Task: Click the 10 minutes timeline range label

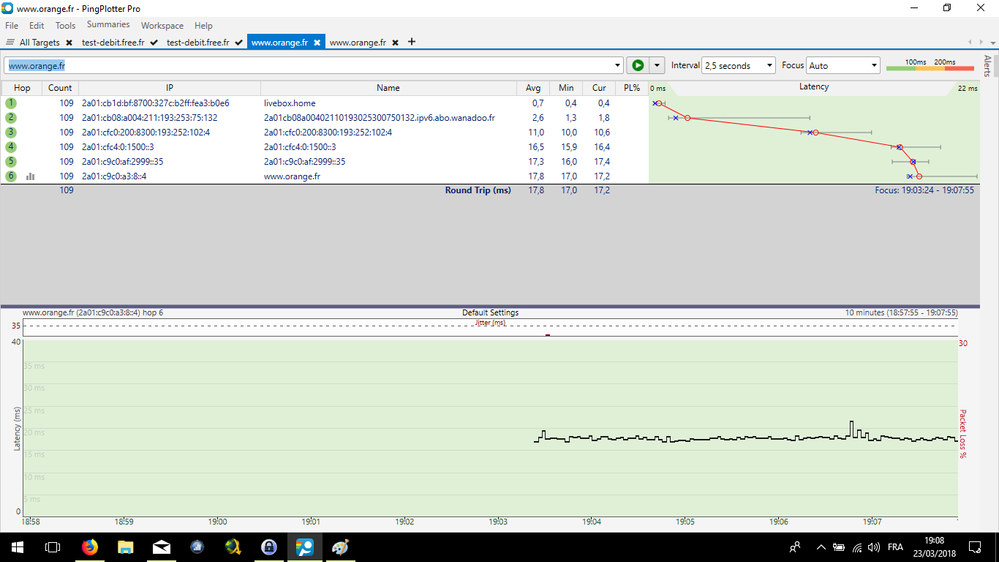Action: (901, 312)
